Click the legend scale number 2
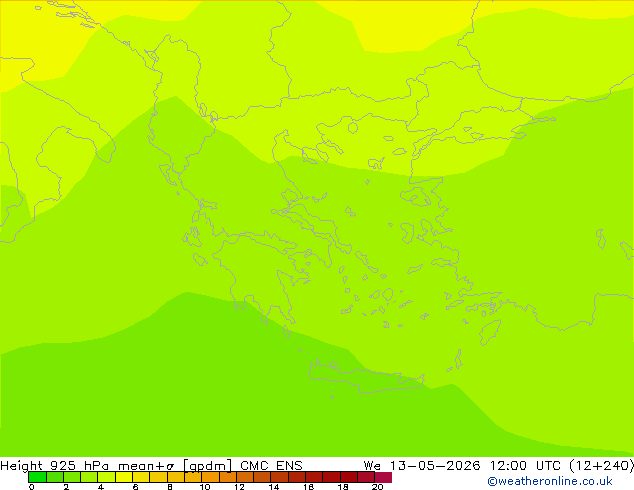This screenshot has width=634, height=490. click(x=66, y=486)
